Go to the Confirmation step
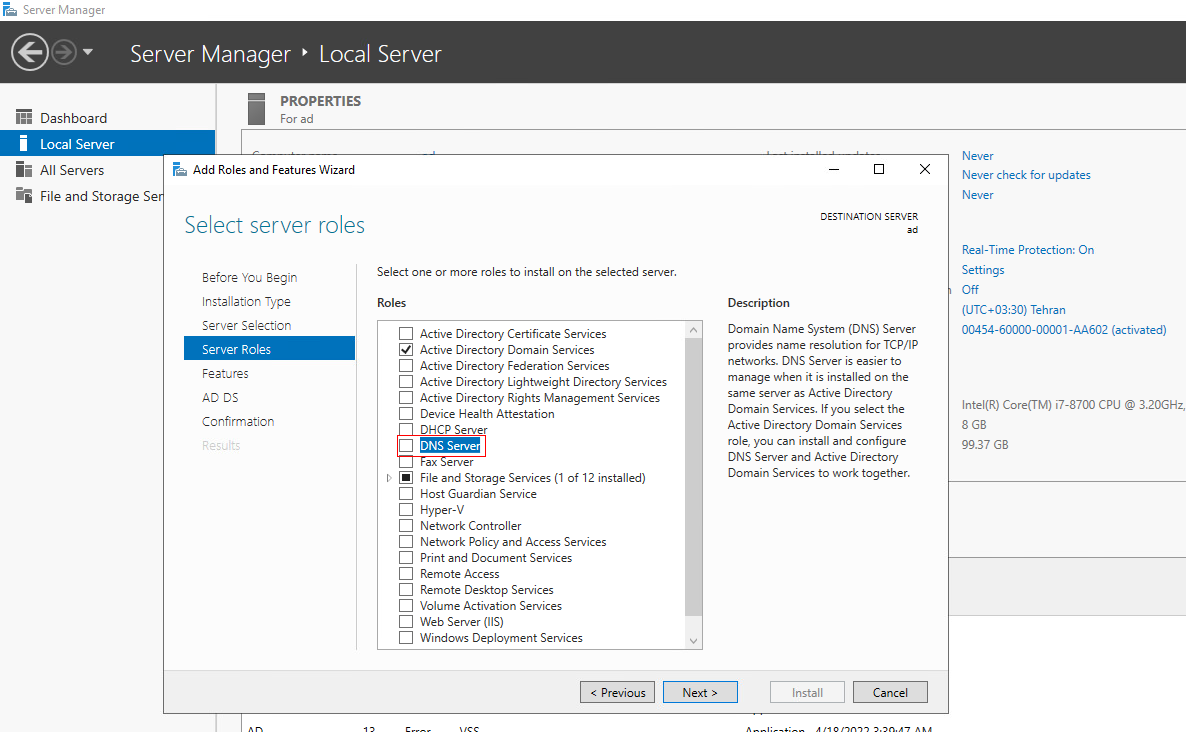Viewport: 1186px width, 732px height. [238, 421]
